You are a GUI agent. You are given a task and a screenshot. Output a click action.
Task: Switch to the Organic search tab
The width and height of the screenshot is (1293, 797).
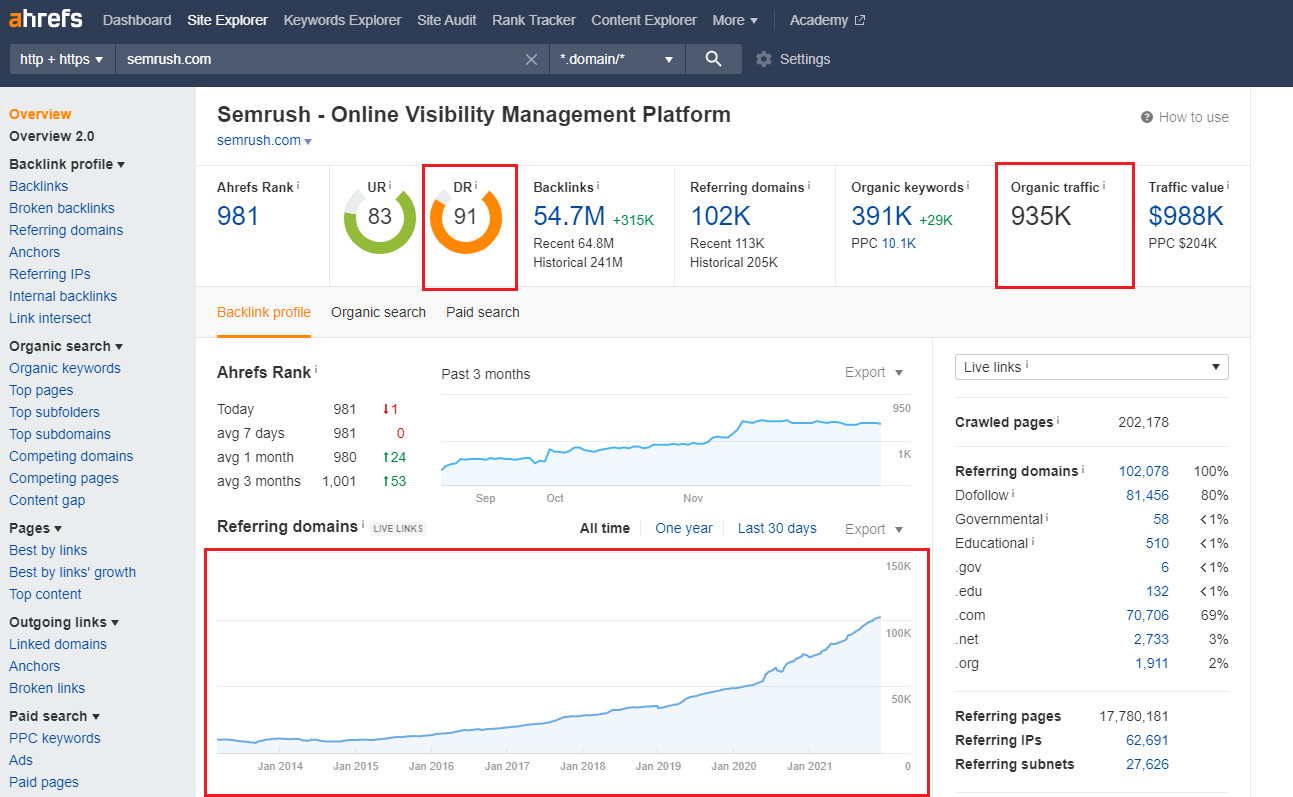coord(379,312)
